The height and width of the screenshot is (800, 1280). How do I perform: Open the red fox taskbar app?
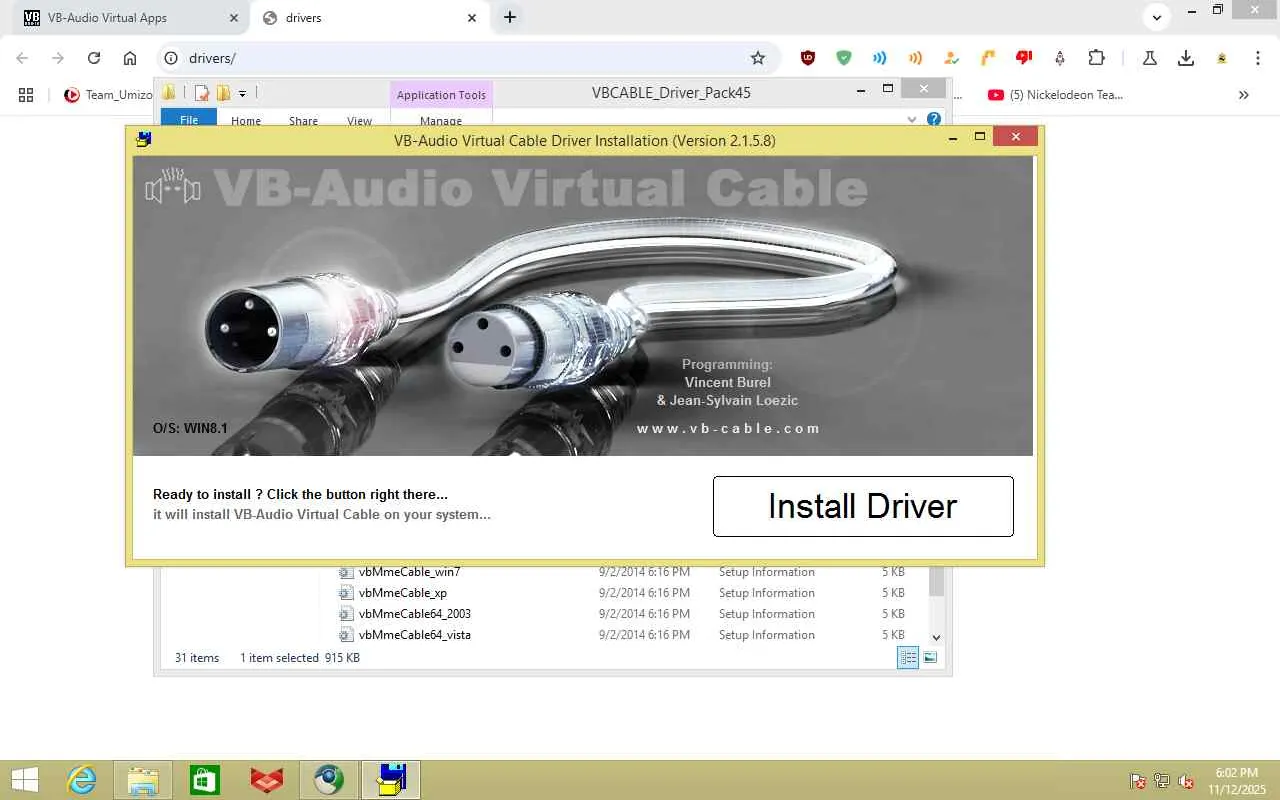pos(267,780)
